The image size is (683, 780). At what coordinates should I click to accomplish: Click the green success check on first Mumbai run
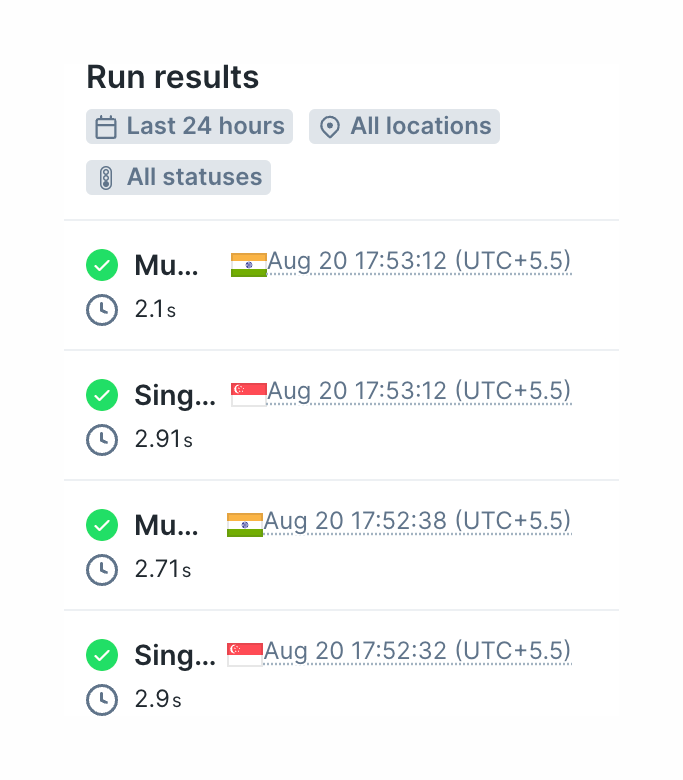coord(101,265)
